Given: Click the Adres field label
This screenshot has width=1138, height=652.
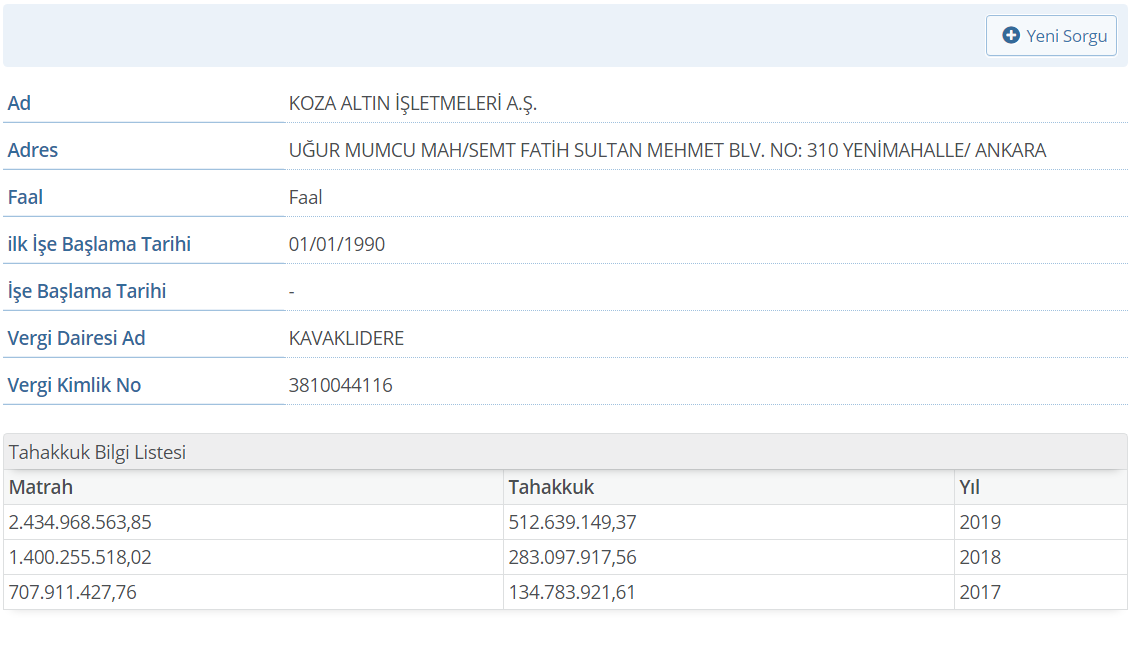Looking at the screenshot, I should [x=33, y=150].
